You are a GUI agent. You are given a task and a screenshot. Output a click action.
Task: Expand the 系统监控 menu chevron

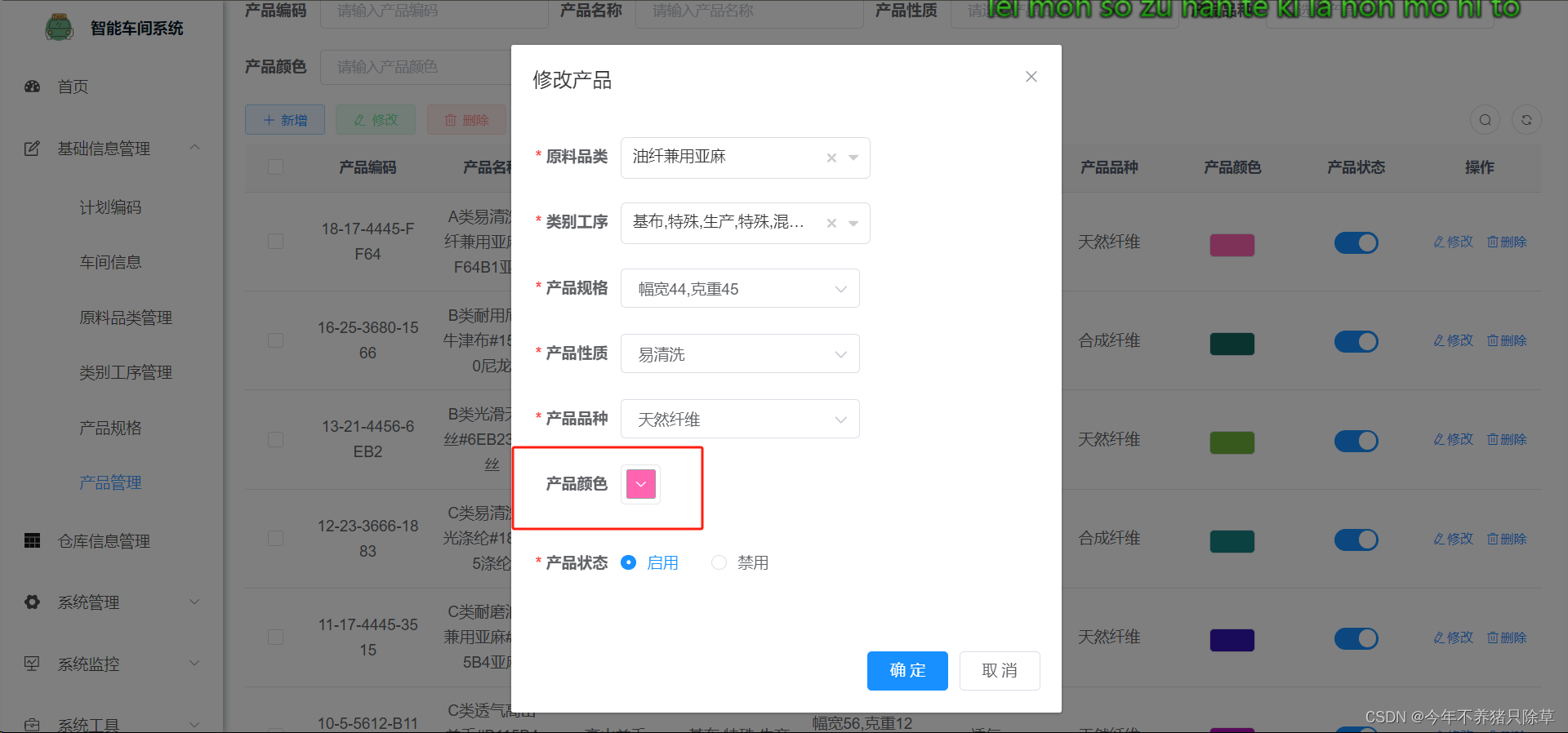click(194, 663)
